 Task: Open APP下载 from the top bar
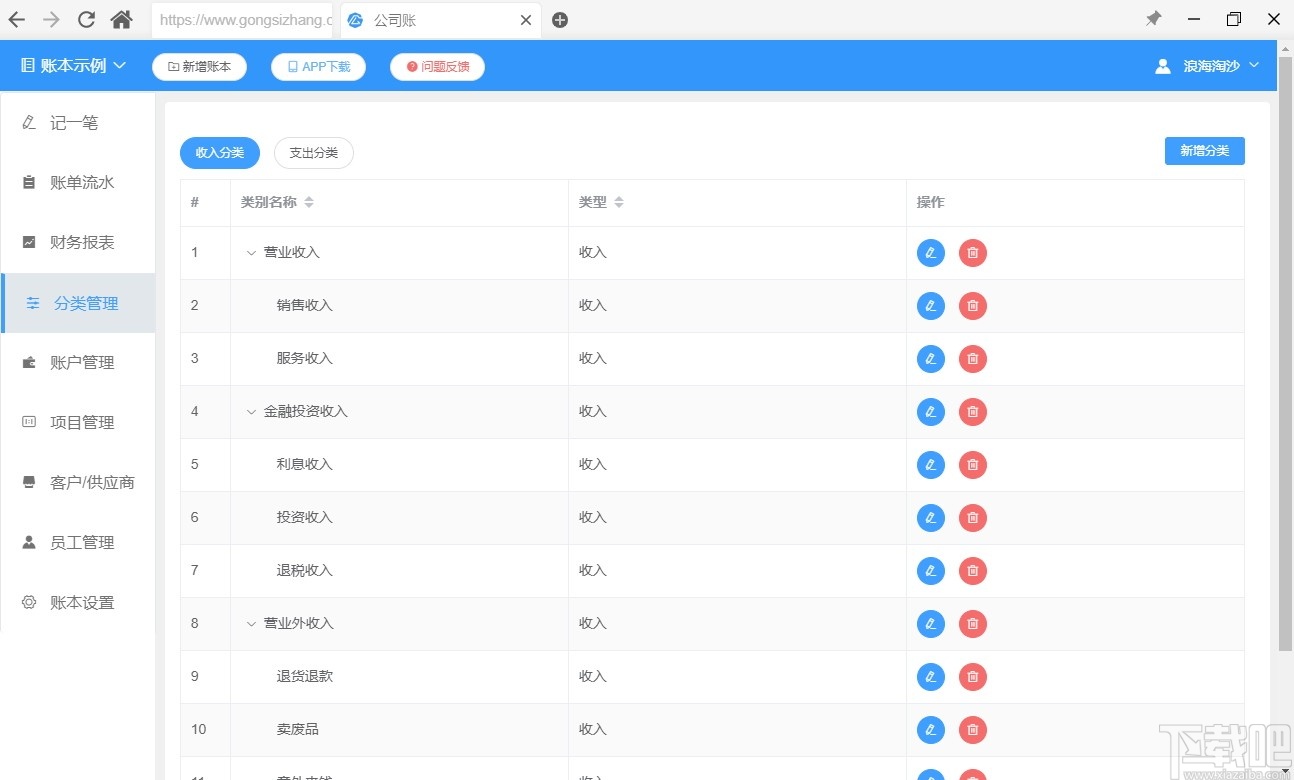tap(318, 67)
